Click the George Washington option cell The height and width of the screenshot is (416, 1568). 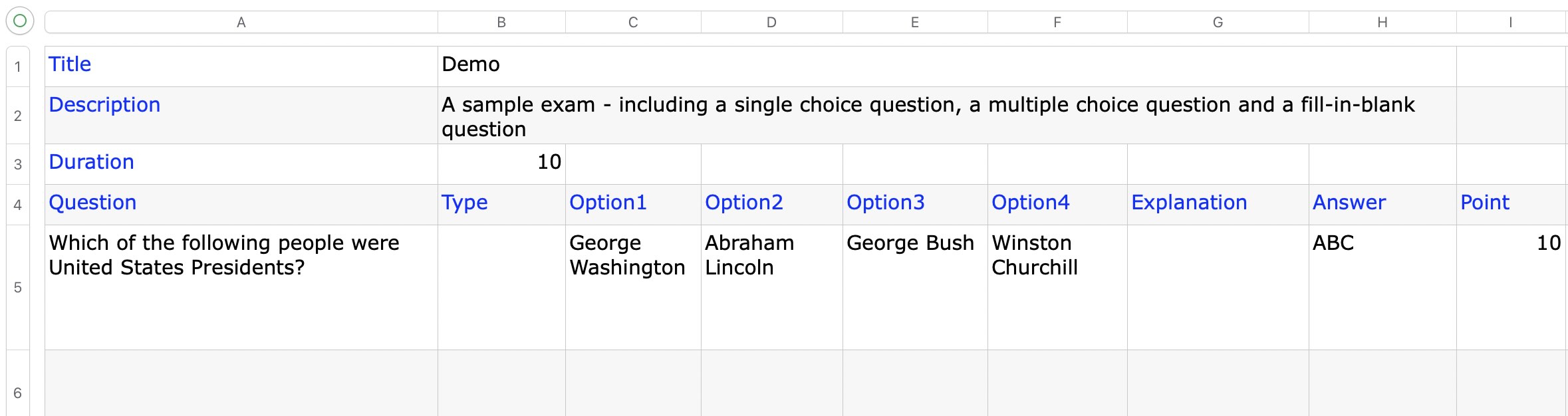point(632,287)
